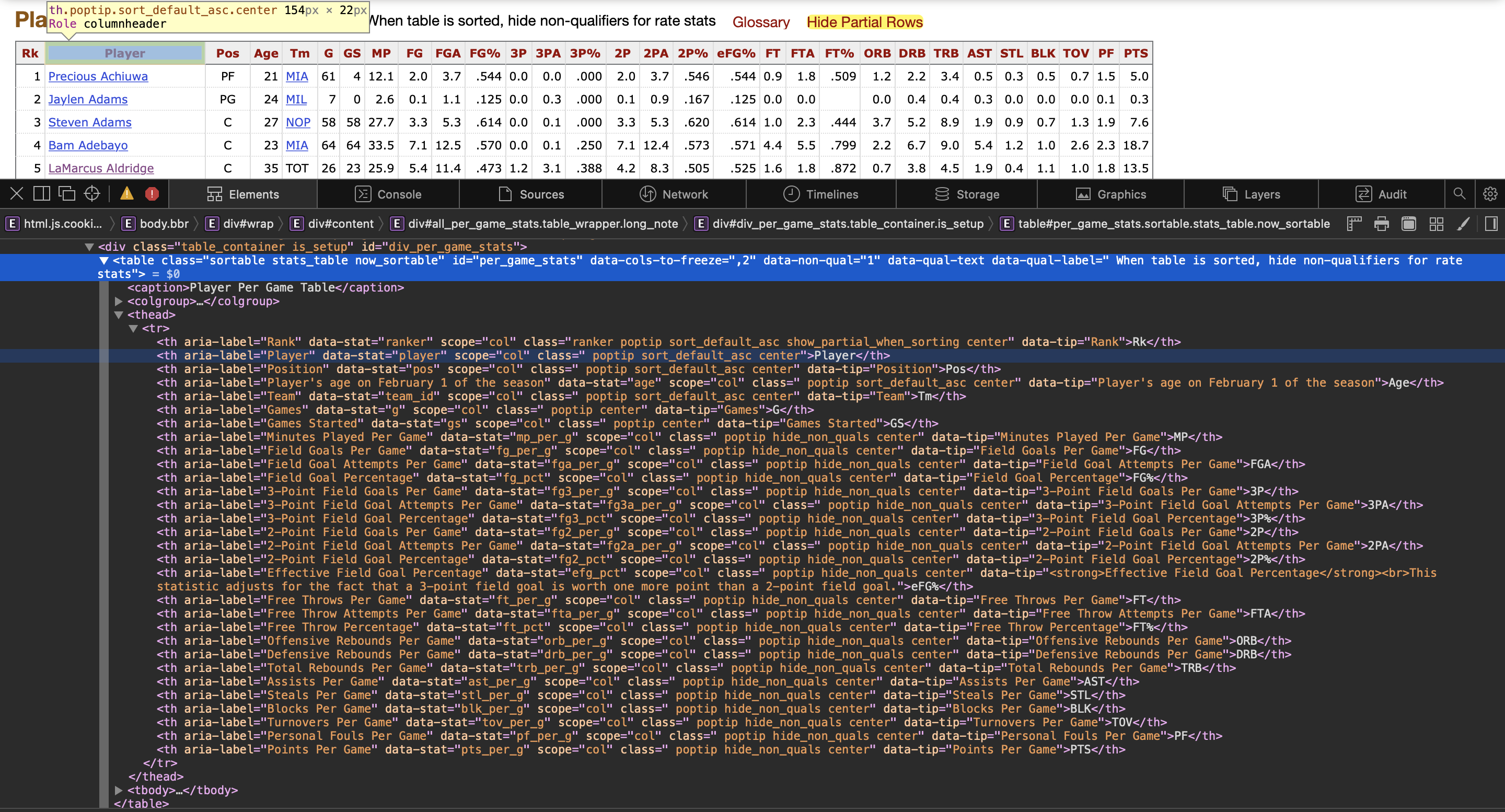
Task: Toggle the details sidebar panel icon
Action: 1491,224
